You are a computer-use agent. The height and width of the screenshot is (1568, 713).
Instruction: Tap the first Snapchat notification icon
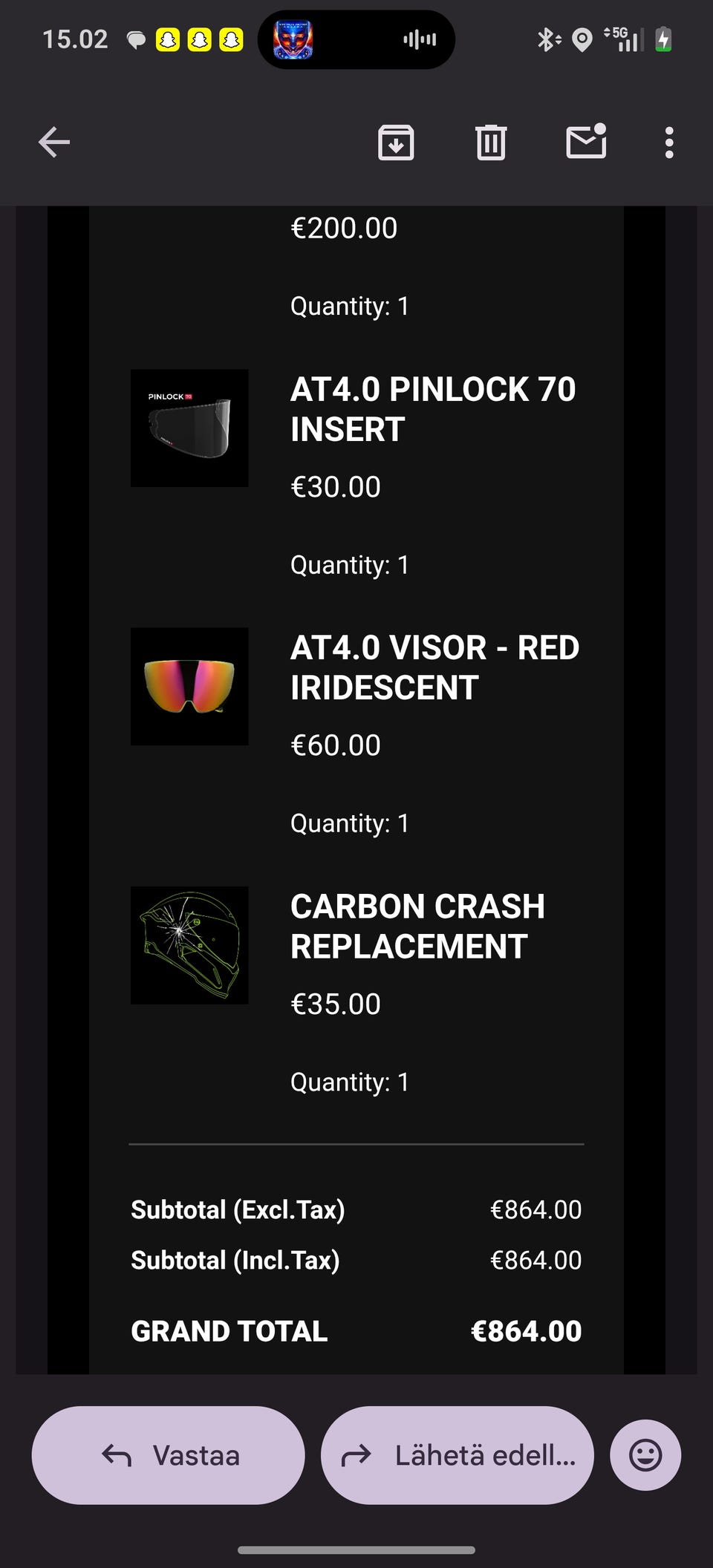(x=168, y=39)
